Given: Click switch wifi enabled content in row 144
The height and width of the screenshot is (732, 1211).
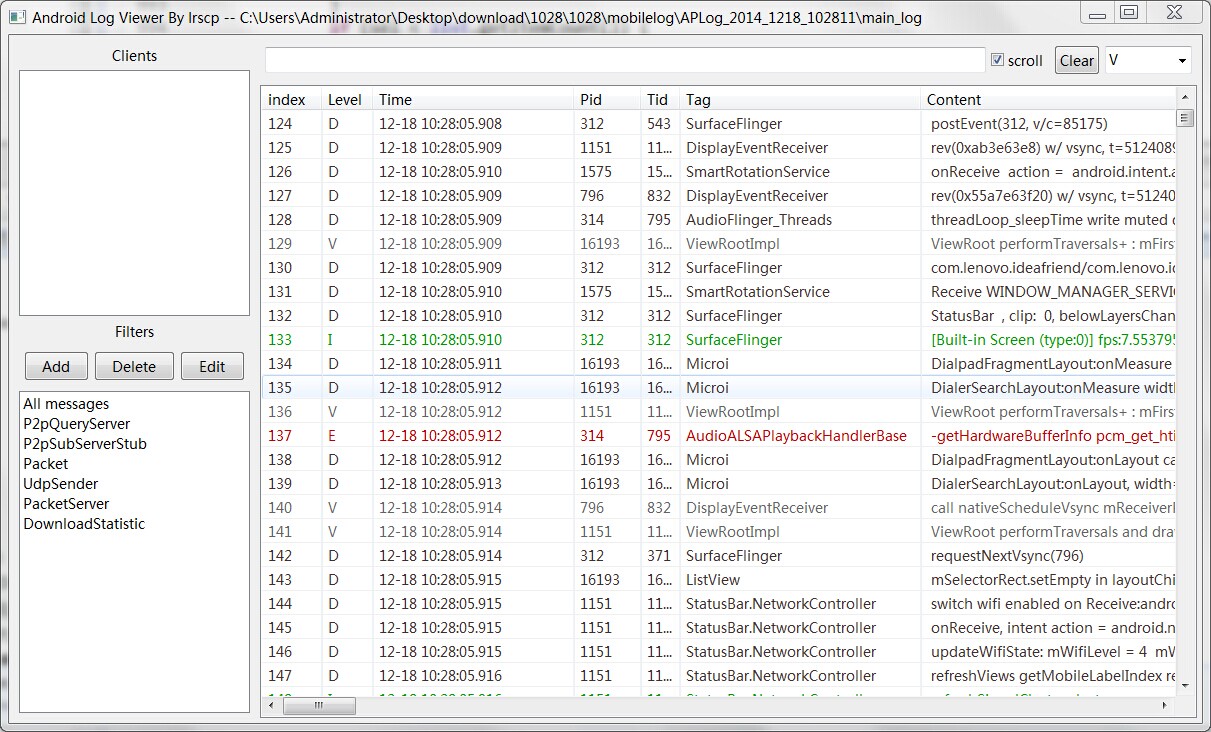Looking at the screenshot, I should [1053, 604].
